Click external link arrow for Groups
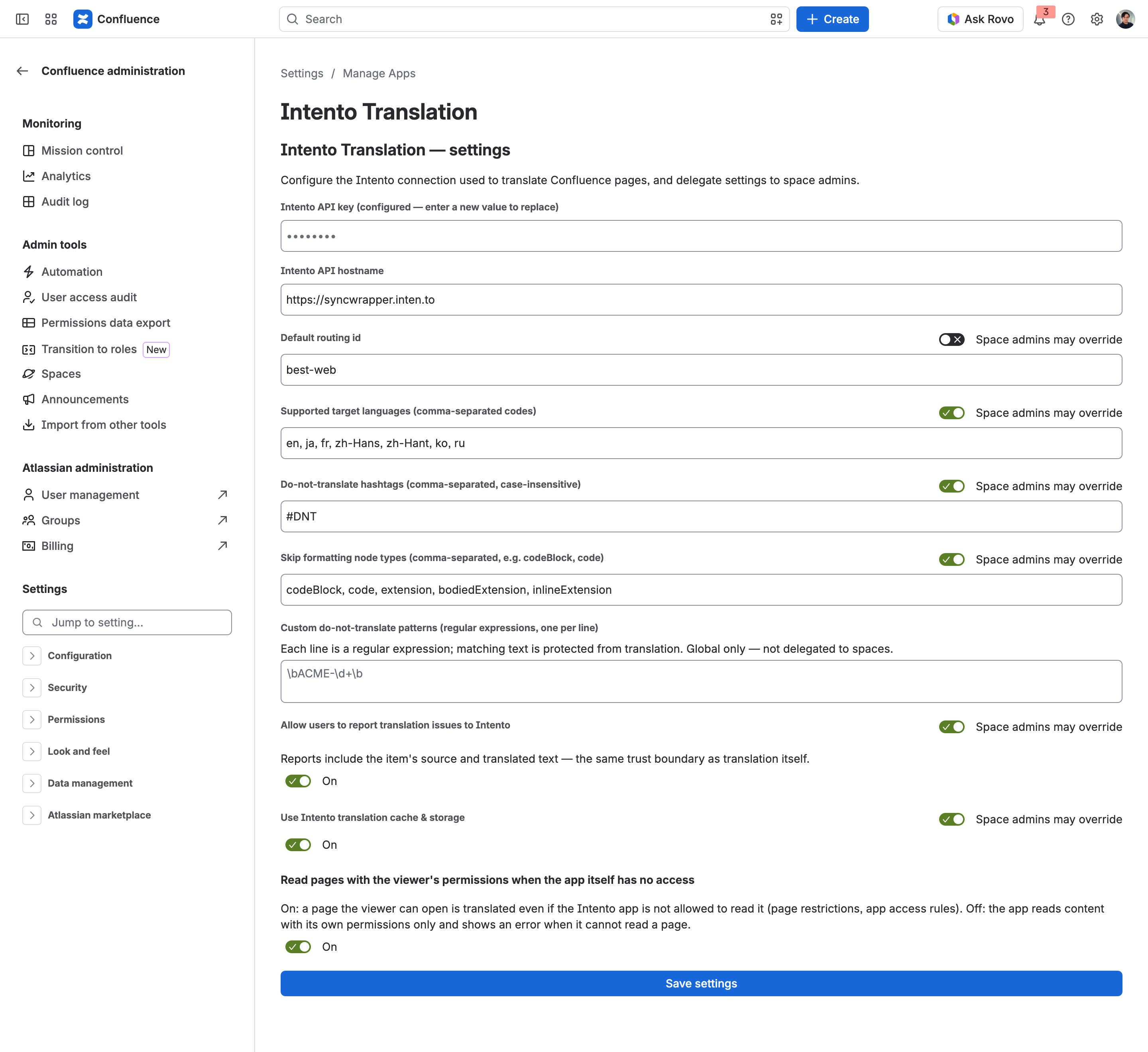Image resolution: width=1148 pixels, height=1052 pixels. [223, 520]
